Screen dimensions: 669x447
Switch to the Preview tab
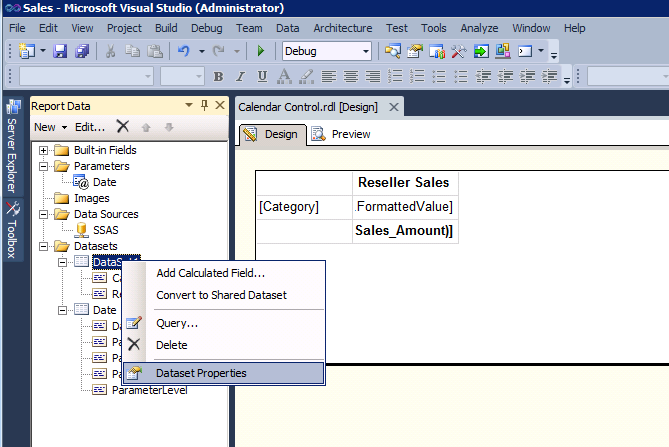point(341,134)
